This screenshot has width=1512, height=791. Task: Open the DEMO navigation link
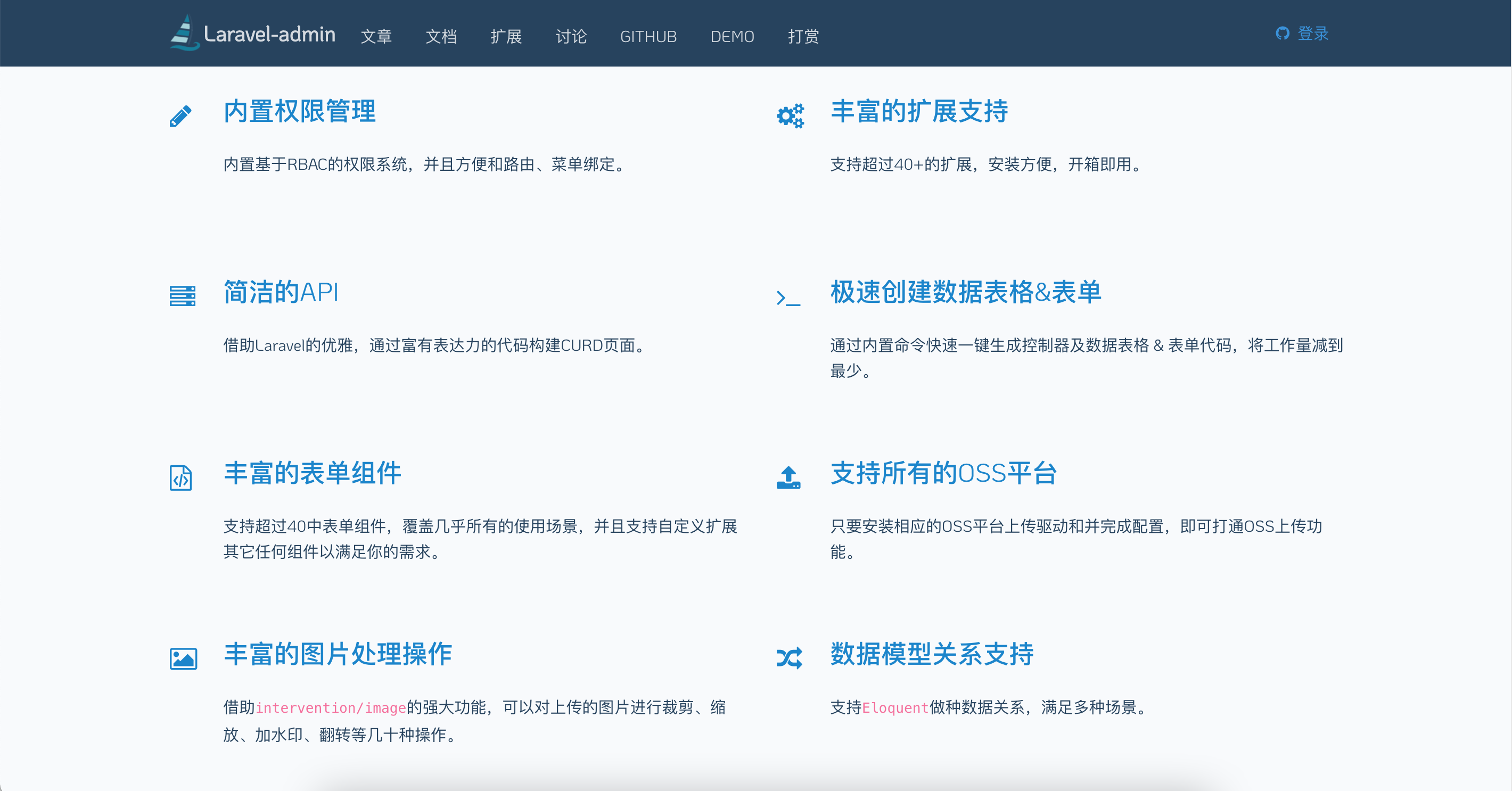point(732,36)
